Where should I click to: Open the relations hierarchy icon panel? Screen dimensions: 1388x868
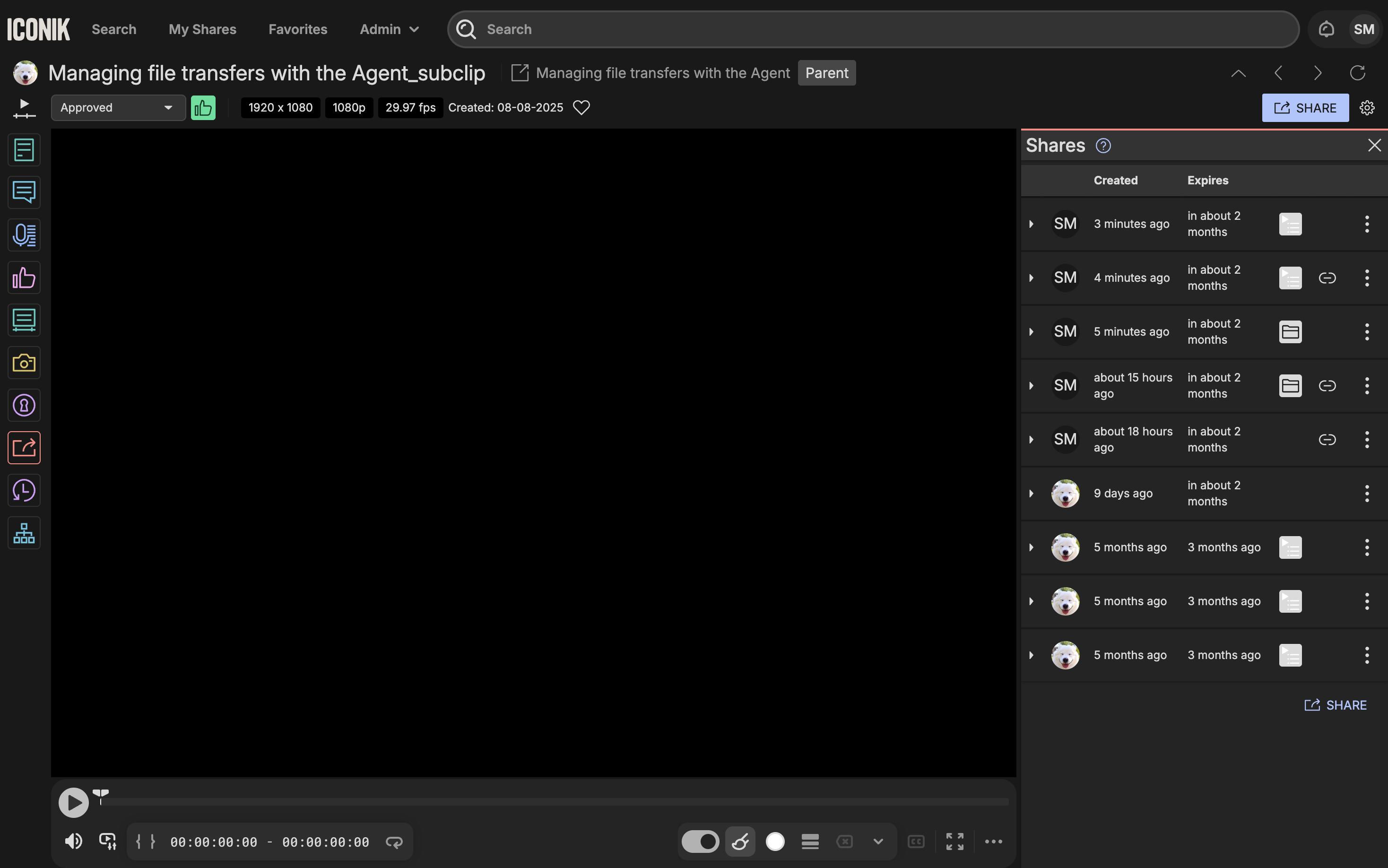(24, 533)
